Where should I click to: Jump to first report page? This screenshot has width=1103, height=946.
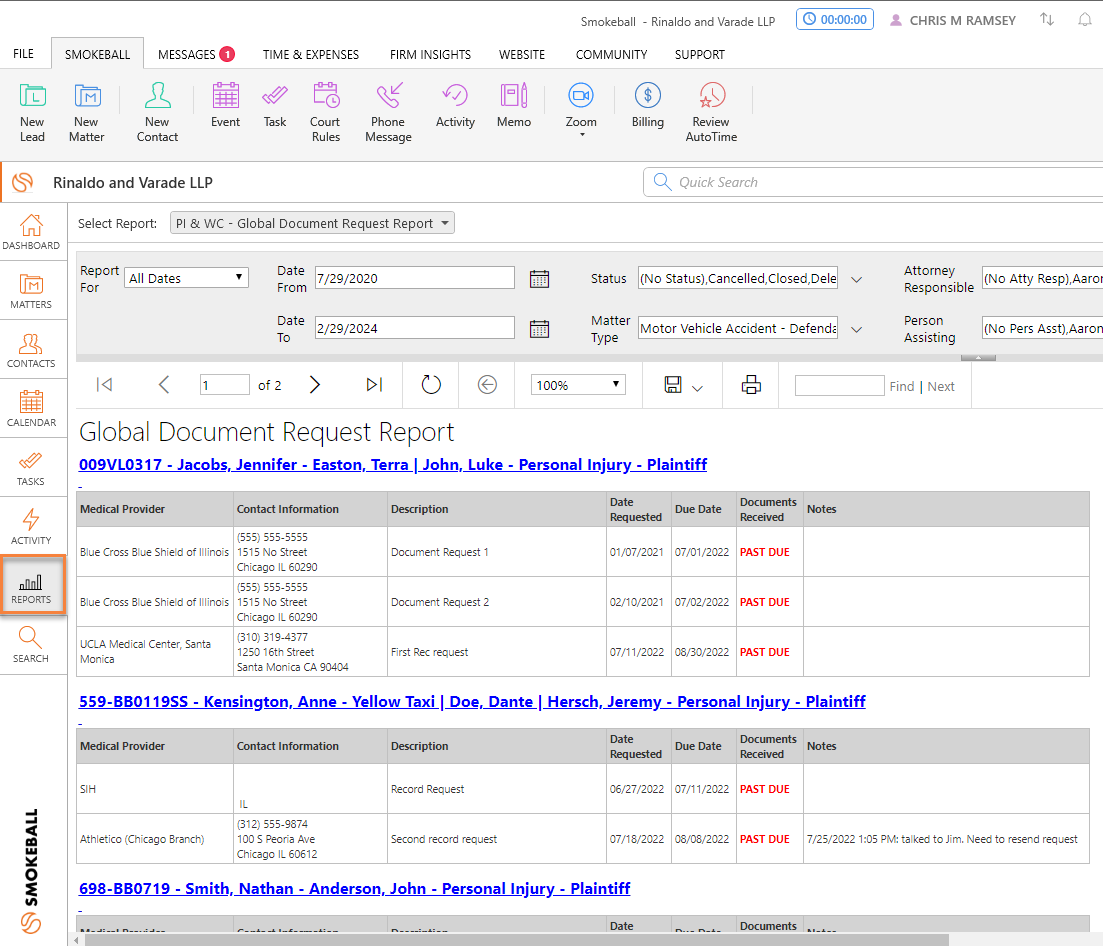(x=104, y=385)
